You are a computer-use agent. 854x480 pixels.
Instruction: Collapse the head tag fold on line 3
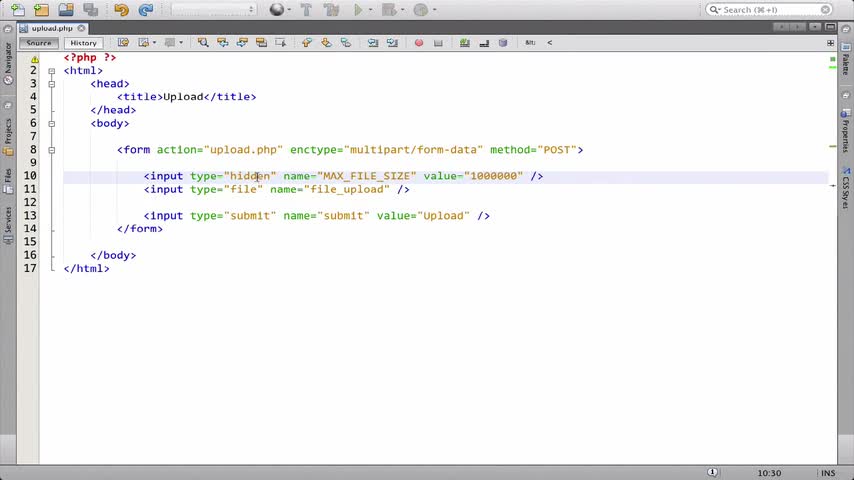52,84
